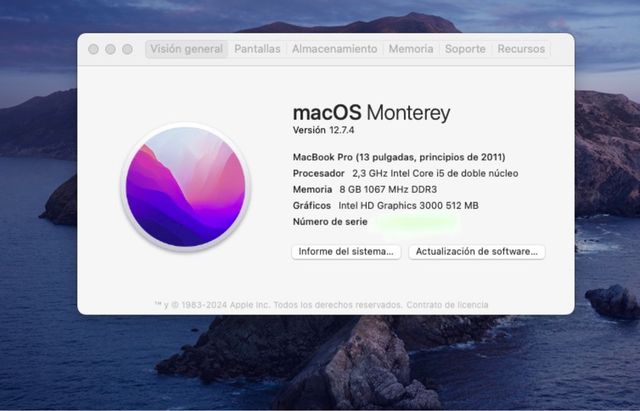
Task: Minimize the window with middle traffic light
Action: (x=110, y=49)
